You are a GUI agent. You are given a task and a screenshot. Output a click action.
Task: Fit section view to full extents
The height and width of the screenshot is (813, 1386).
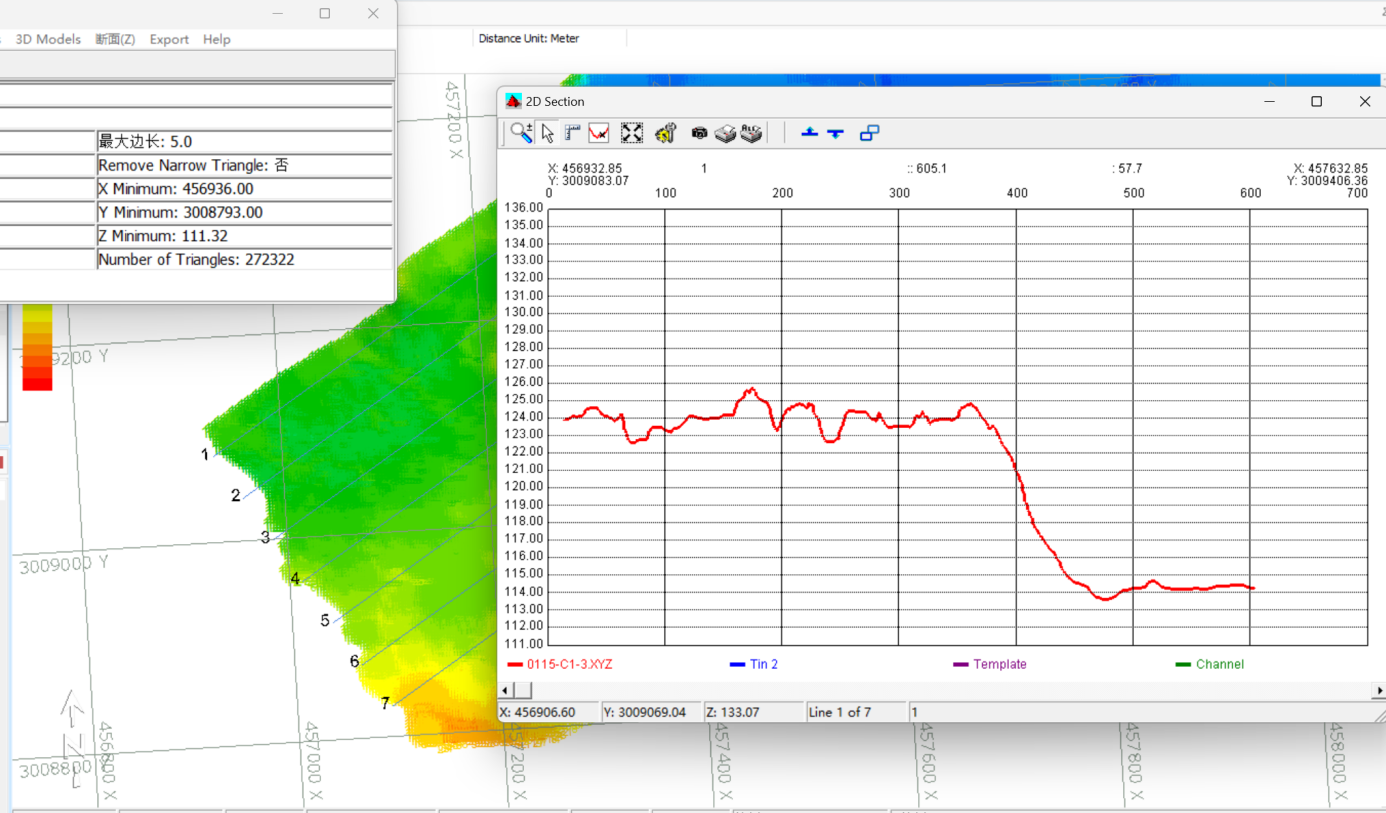(x=631, y=132)
